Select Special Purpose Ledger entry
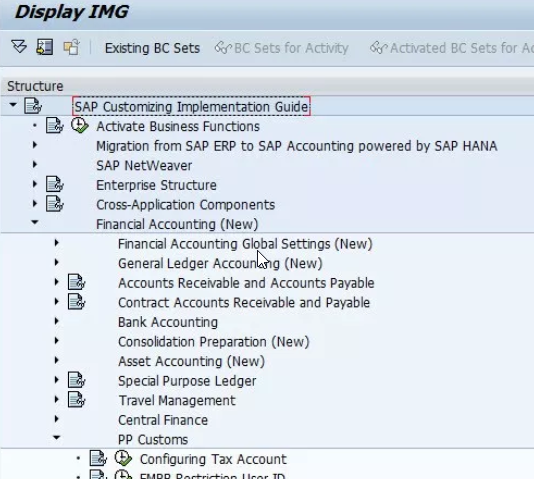The image size is (534, 479). pos(187,381)
